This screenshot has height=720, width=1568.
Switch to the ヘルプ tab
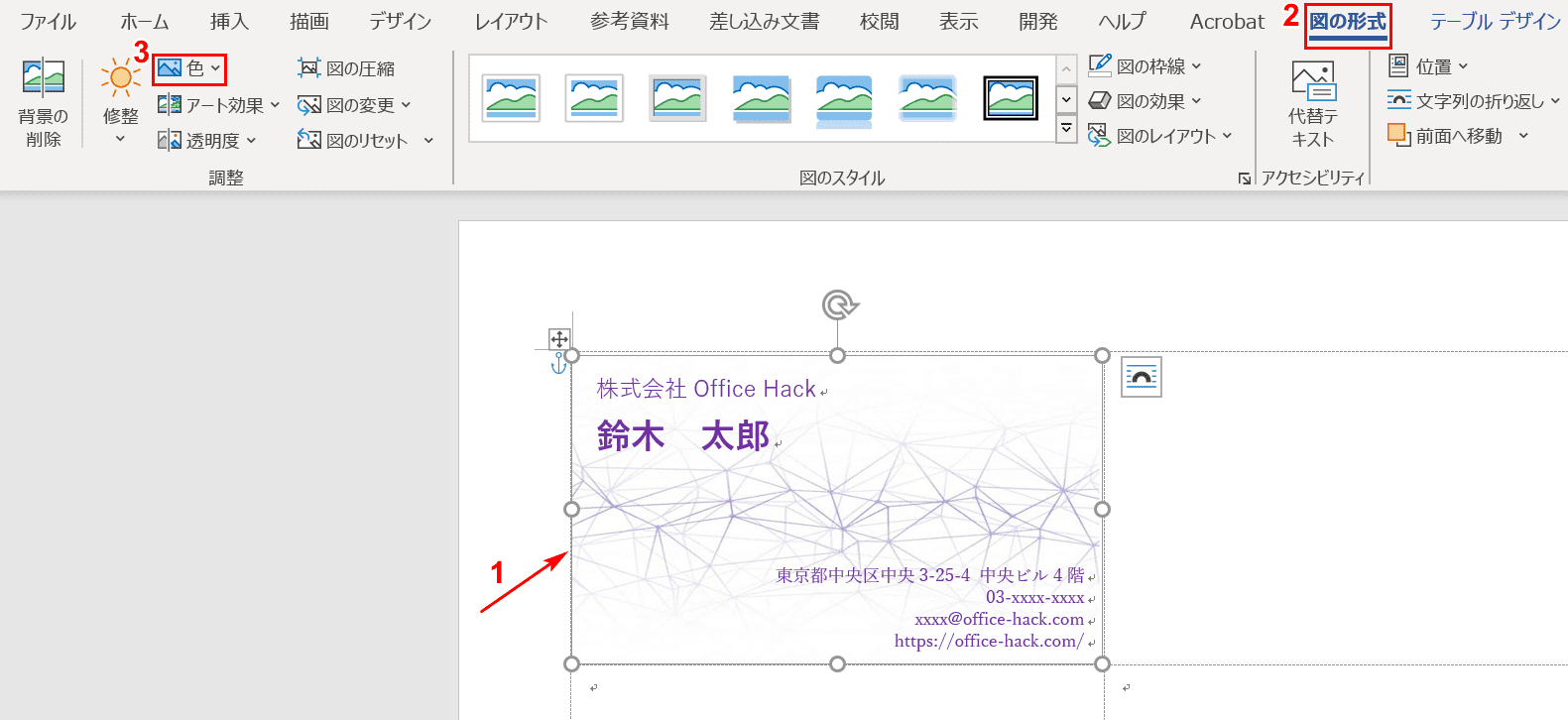click(x=1122, y=22)
